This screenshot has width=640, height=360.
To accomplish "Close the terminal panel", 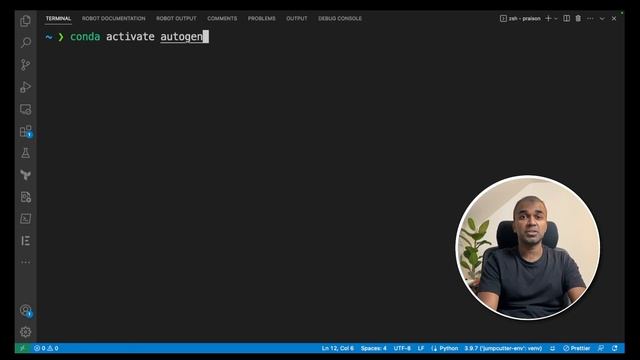I will 614,18.
